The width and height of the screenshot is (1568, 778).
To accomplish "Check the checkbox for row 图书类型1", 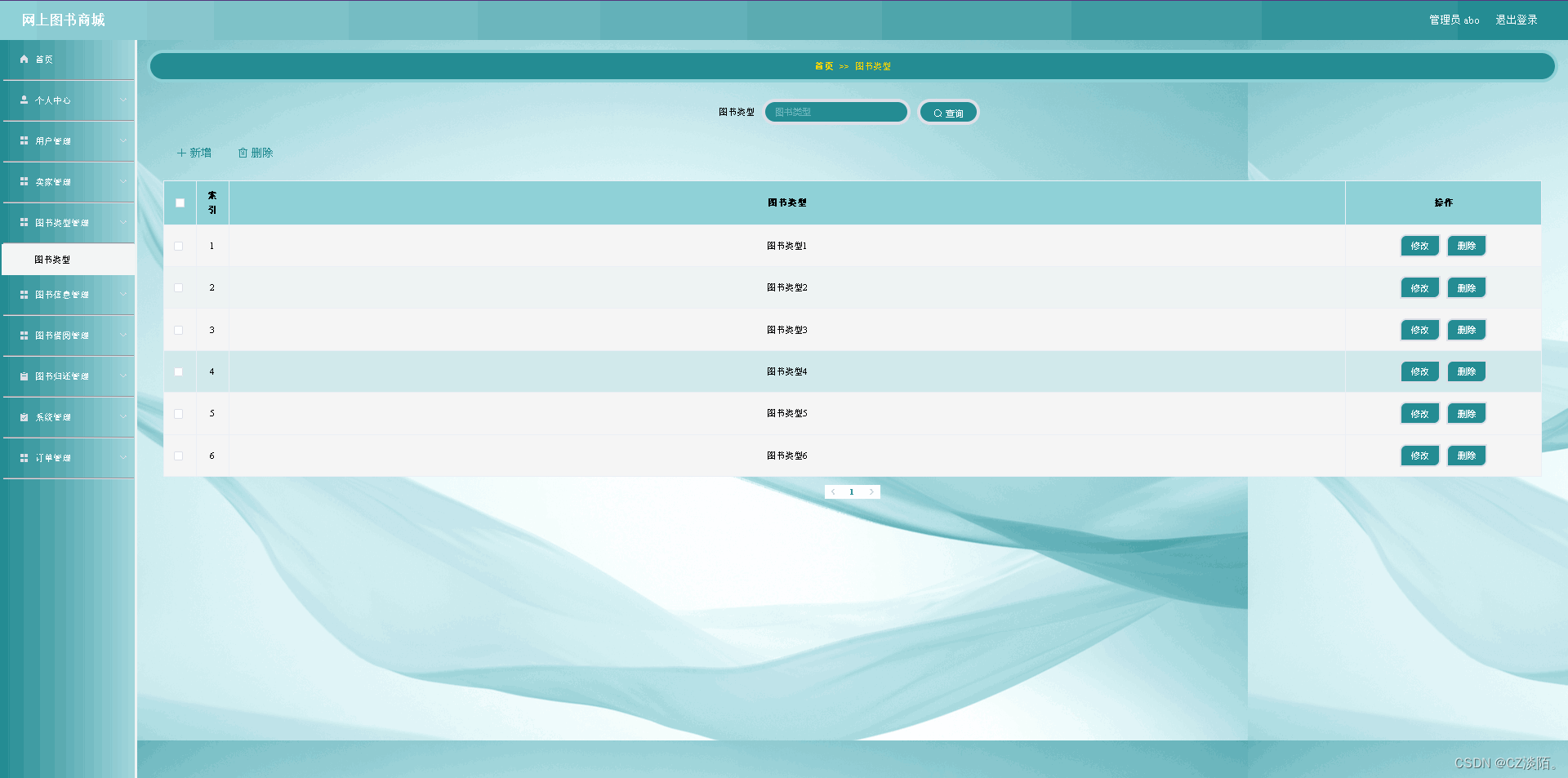I will [x=179, y=246].
